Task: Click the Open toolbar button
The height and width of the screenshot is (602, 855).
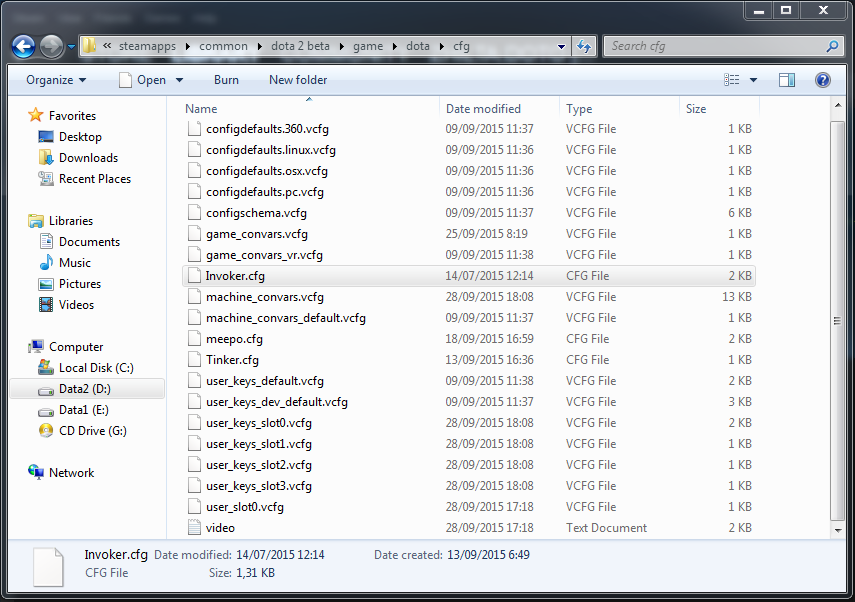Action: click(x=143, y=80)
